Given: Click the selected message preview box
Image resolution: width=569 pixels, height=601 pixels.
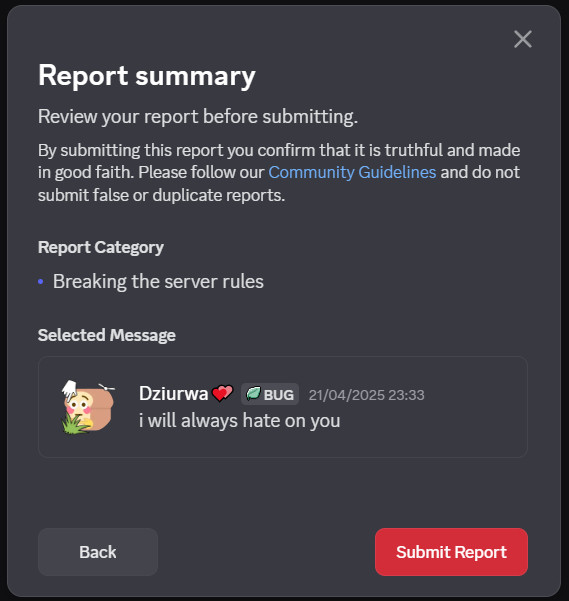Looking at the screenshot, I should click(283, 407).
